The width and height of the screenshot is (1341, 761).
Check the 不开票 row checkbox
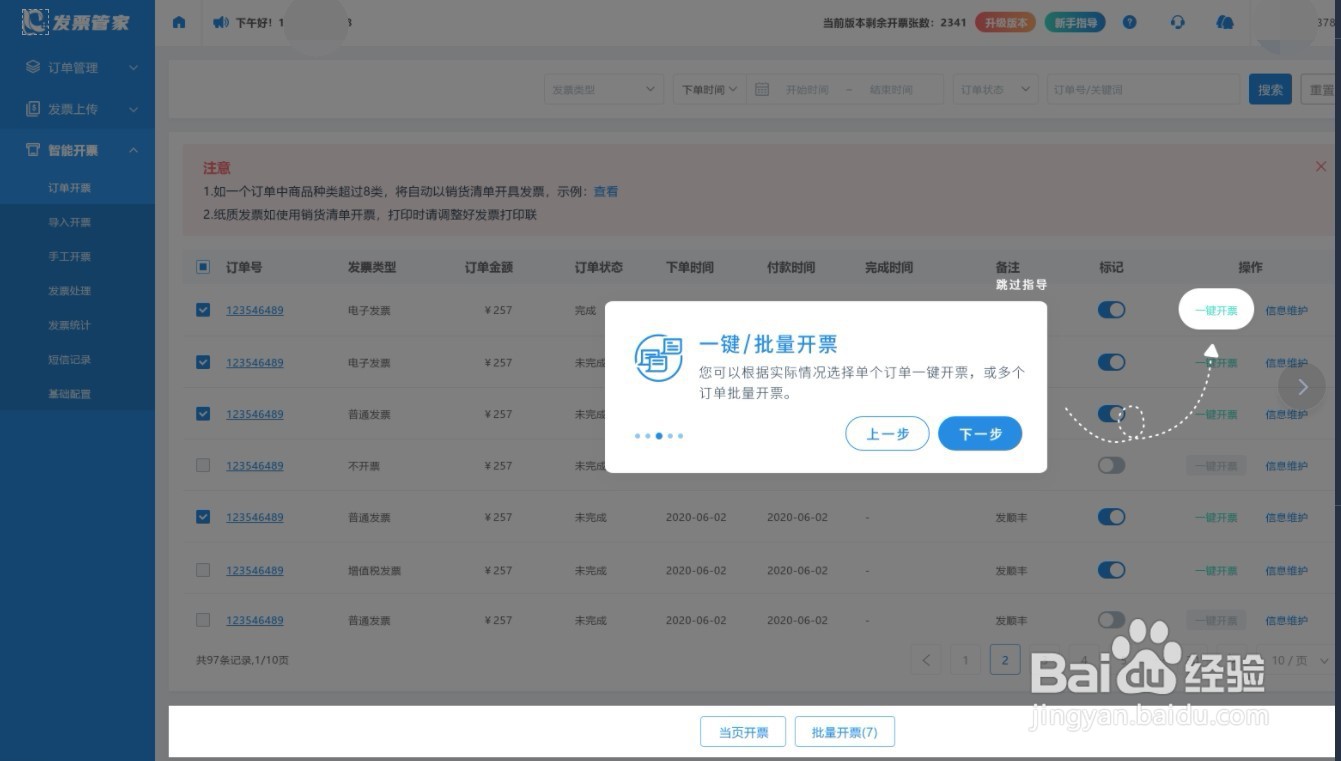(x=203, y=465)
